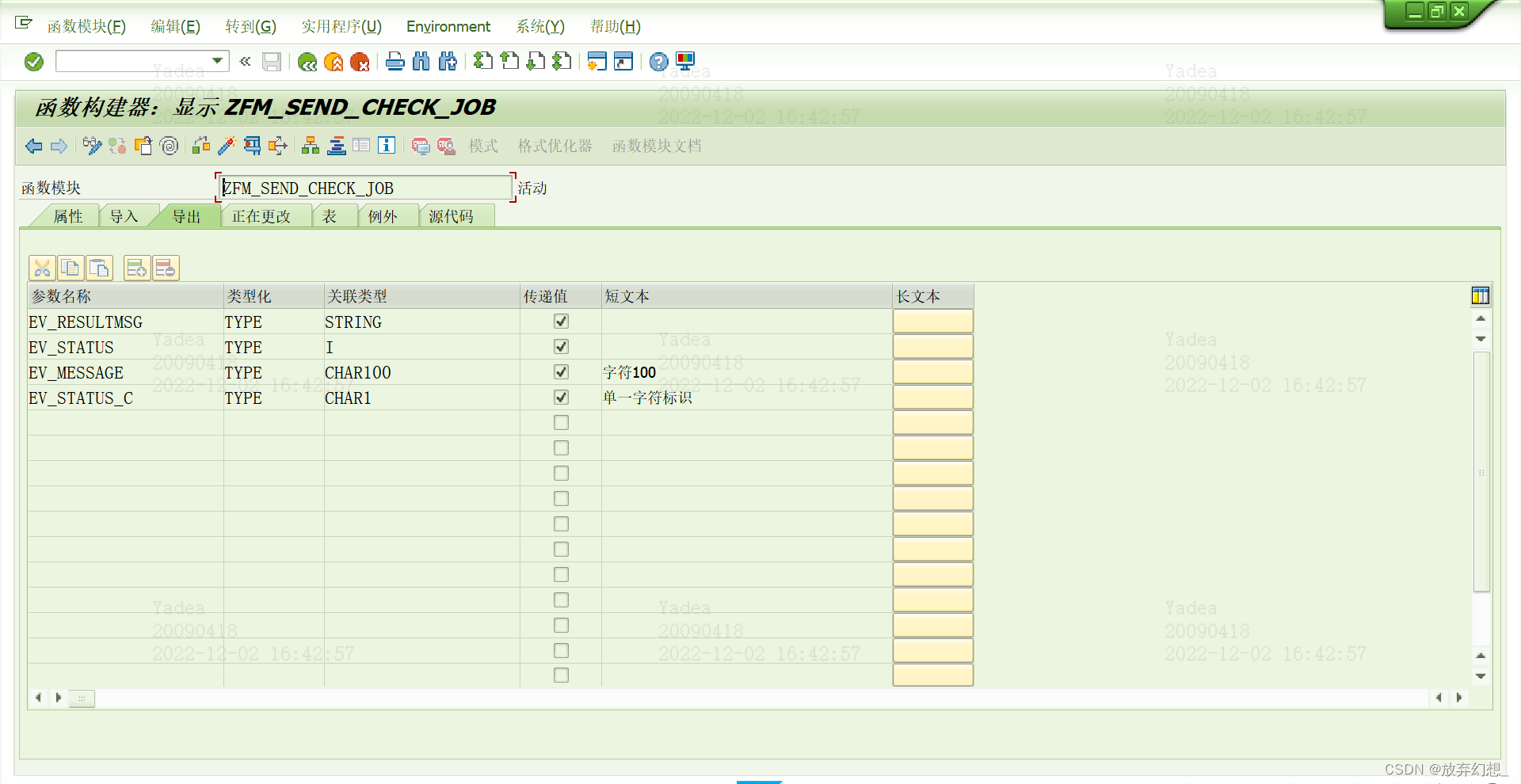Click the blue back arrow in application toolbar
The image size is (1521, 784).
pyautogui.click(x=33, y=146)
